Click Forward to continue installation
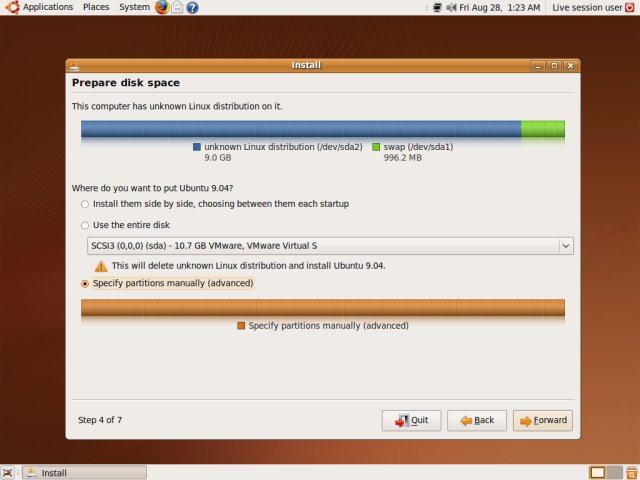The width and height of the screenshot is (640, 480). click(543, 420)
